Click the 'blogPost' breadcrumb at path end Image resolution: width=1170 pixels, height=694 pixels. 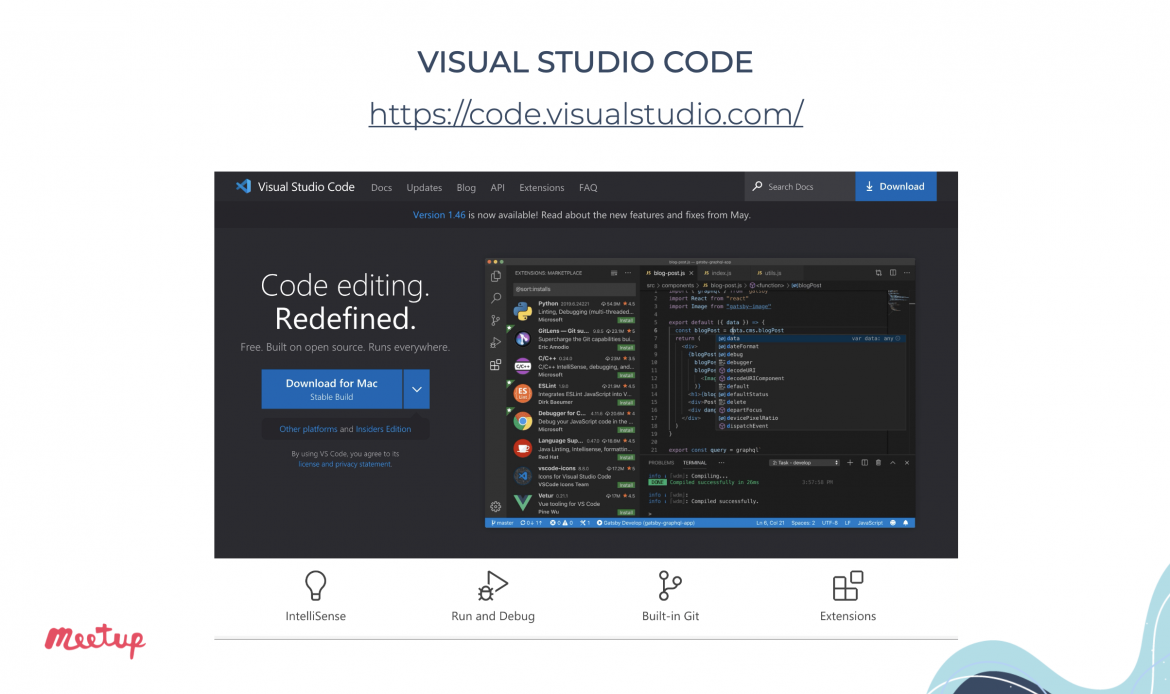[808, 285]
